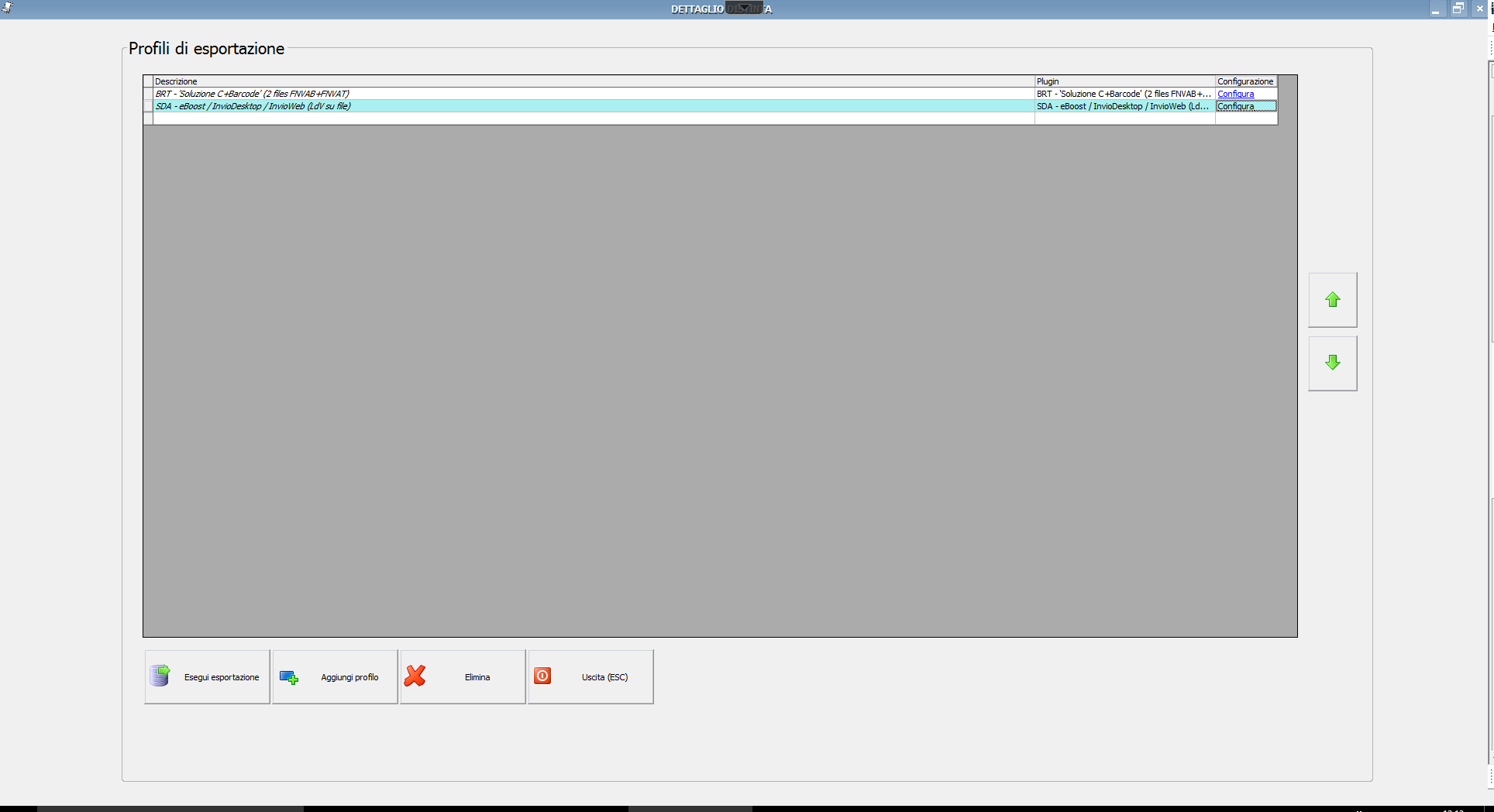Click application icon in title bar corner

pyautogui.click(x=8, y=9)
